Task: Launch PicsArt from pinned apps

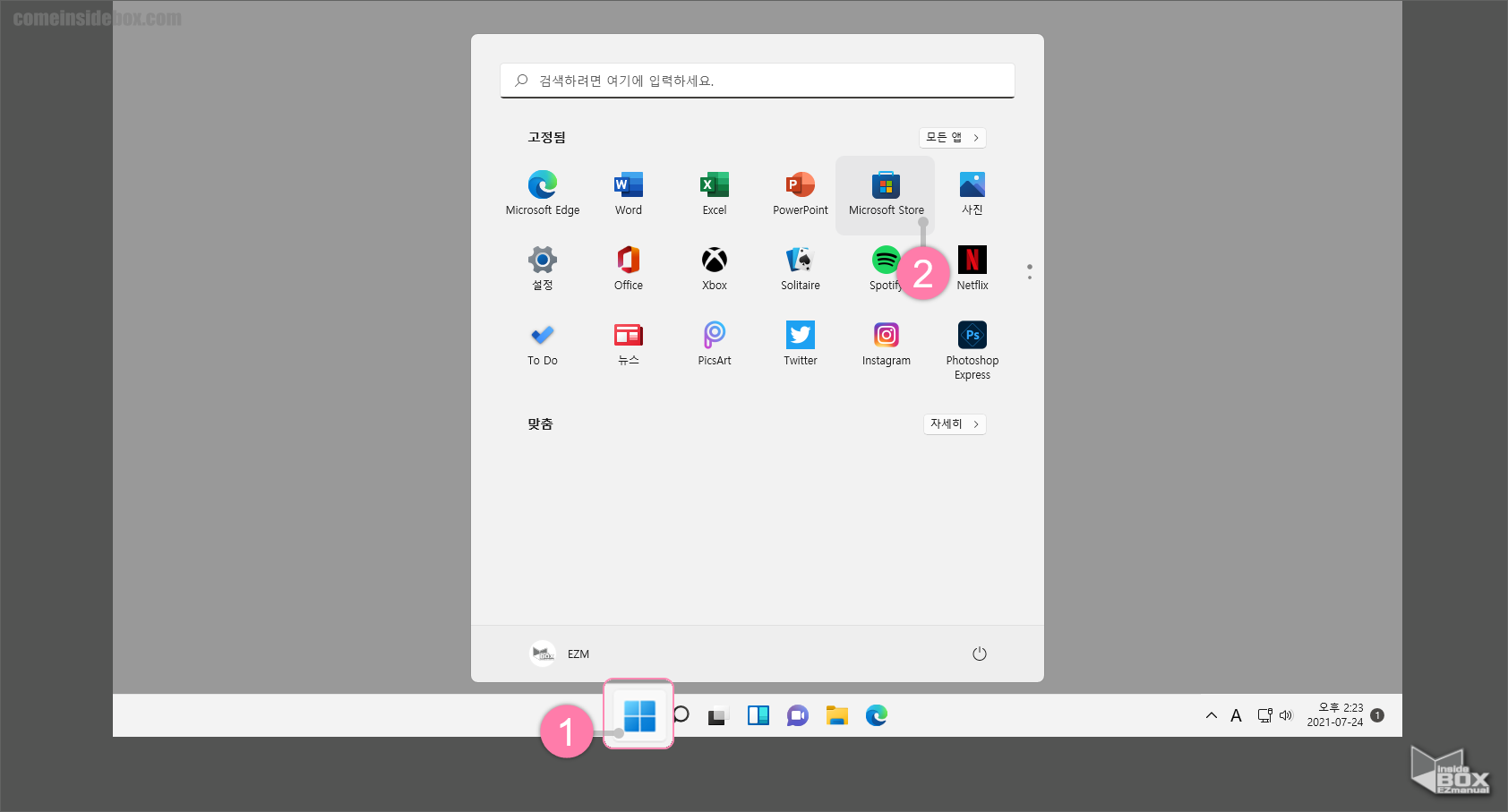Action: (715, 344)
